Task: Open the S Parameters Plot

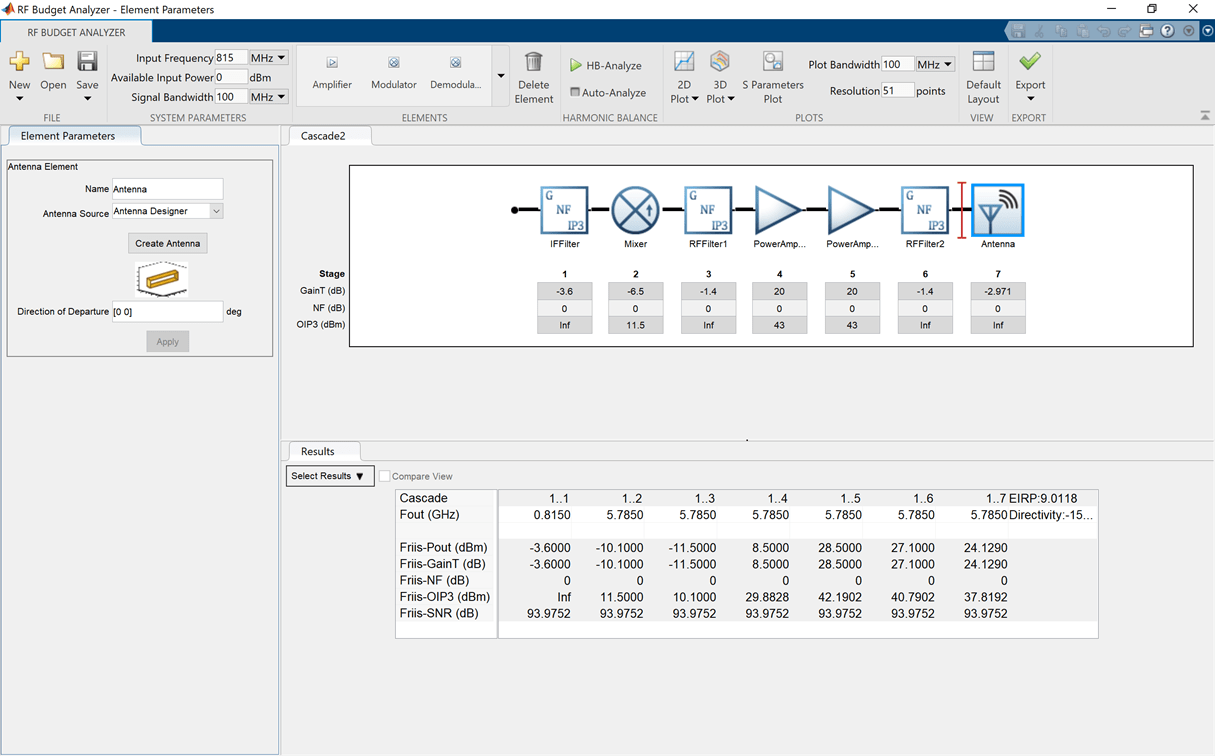Action: 772,64
